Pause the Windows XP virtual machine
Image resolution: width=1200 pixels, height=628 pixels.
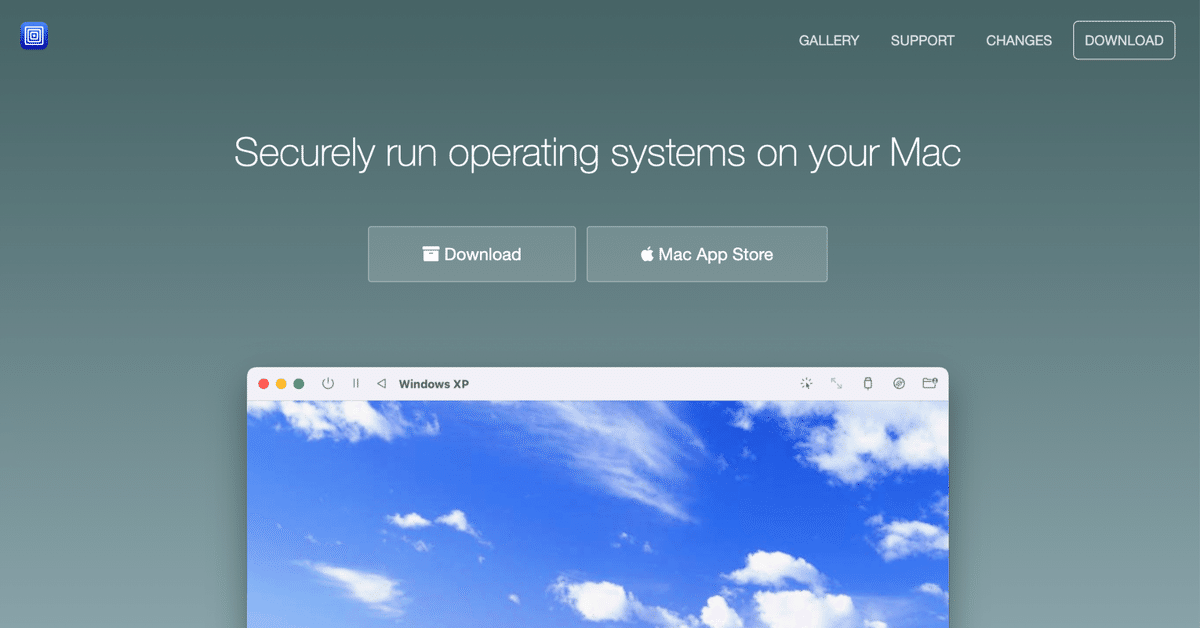355,383
